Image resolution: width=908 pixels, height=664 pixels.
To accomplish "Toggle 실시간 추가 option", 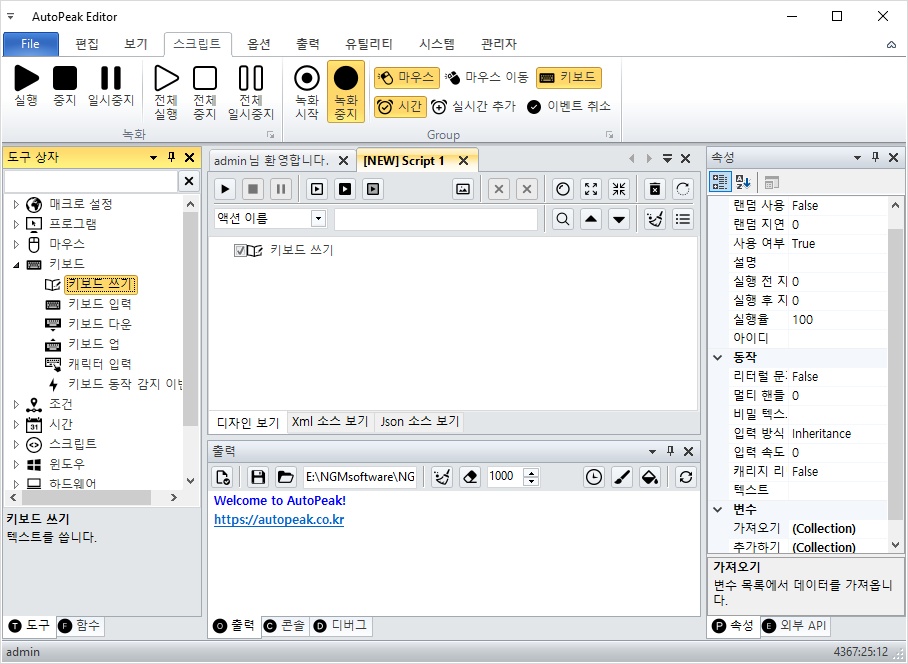I will click(474, 107).
